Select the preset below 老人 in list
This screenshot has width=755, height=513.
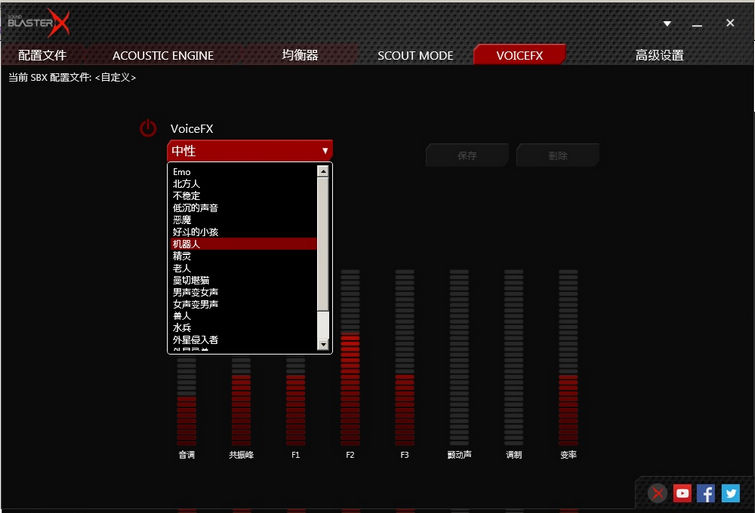coord(244,280)
